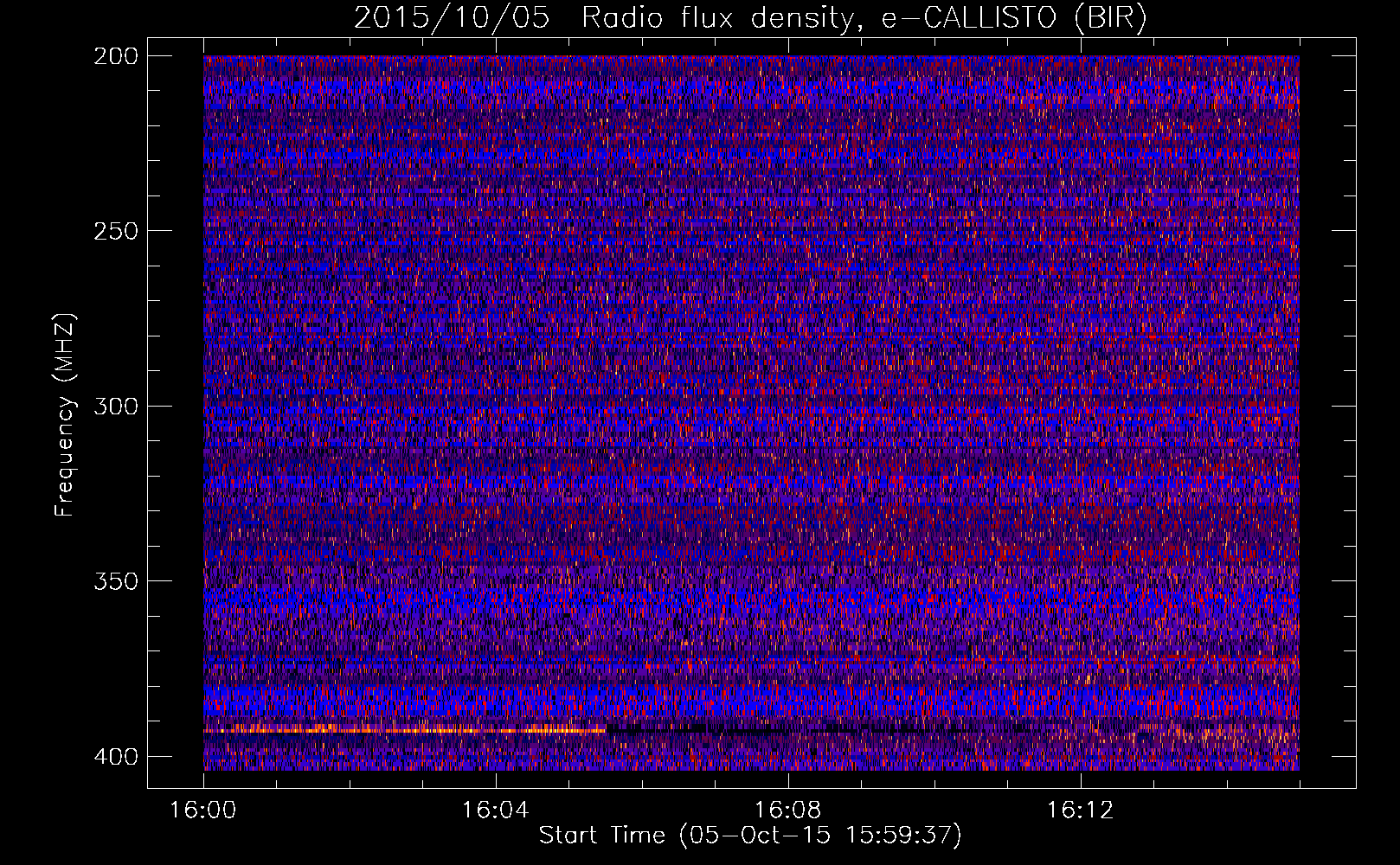This screenshot has width=1400, height=865.
Task: Select the 16:04 time tick label
Action: [496, 811]
